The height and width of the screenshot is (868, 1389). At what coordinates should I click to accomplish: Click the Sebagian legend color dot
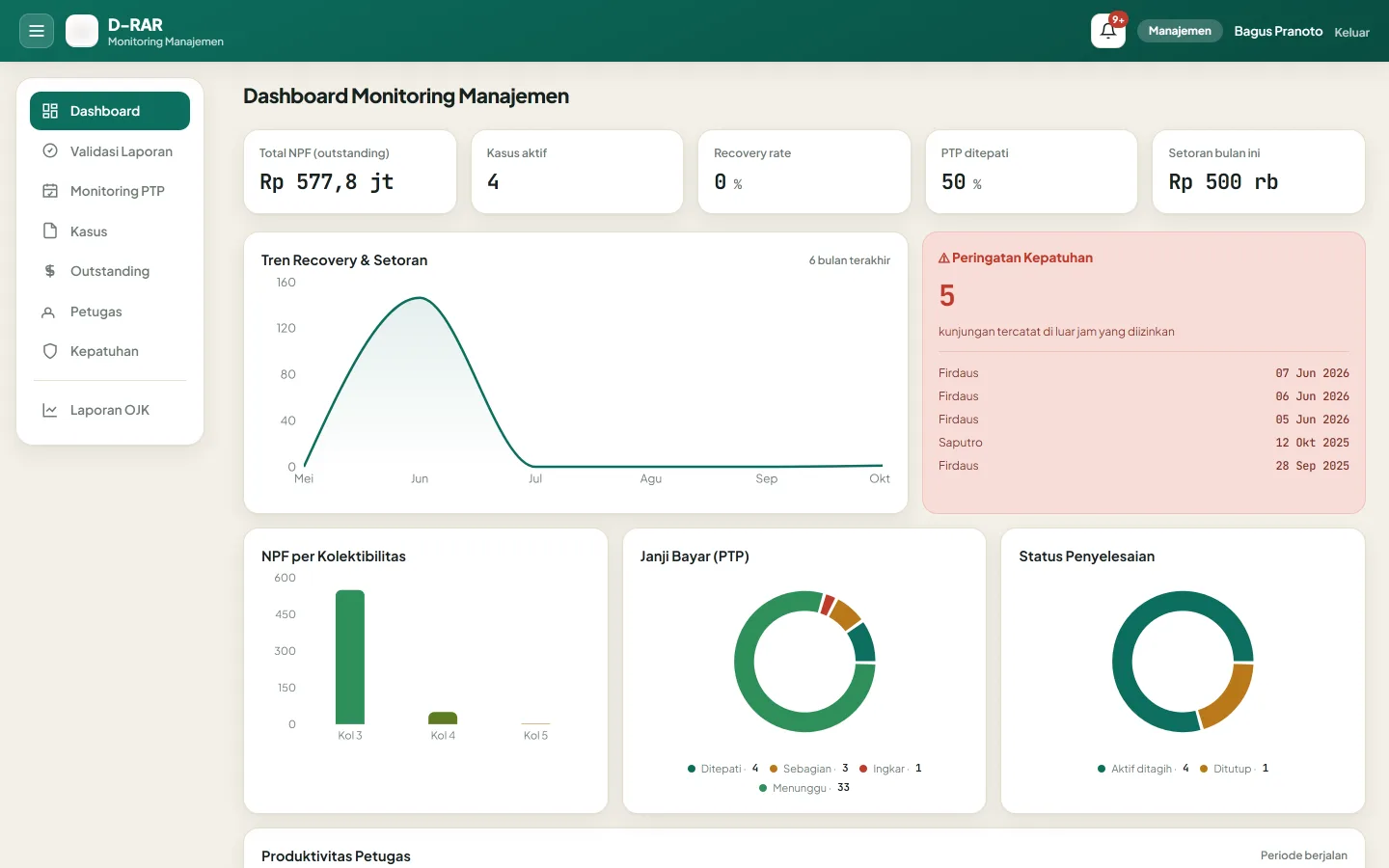pyautogui.click(x=774, y=769)
